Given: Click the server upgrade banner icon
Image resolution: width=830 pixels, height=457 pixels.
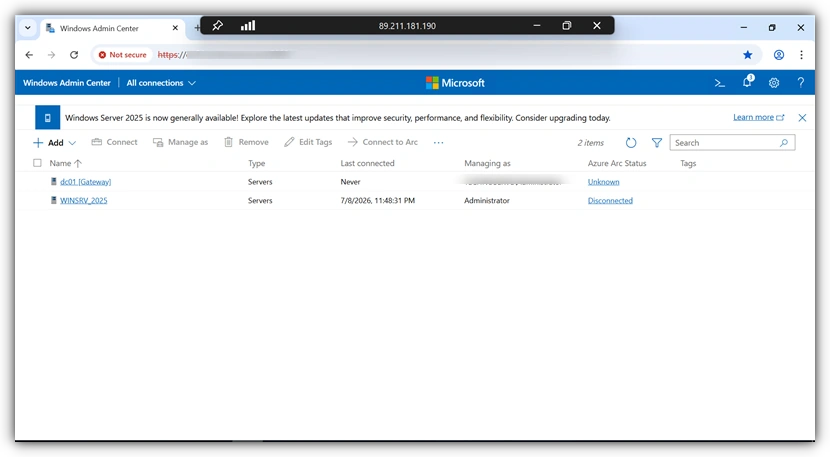Looking at the screenshot, I should pyautogui.click(x=48, y=118).
